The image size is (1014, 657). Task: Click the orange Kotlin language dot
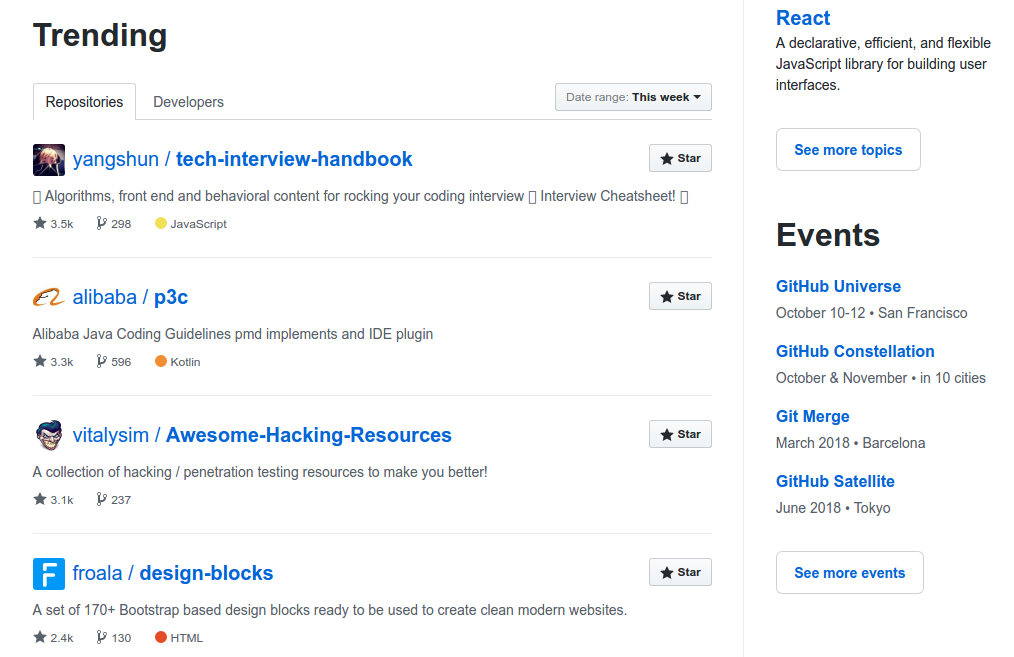click(161, 361)
